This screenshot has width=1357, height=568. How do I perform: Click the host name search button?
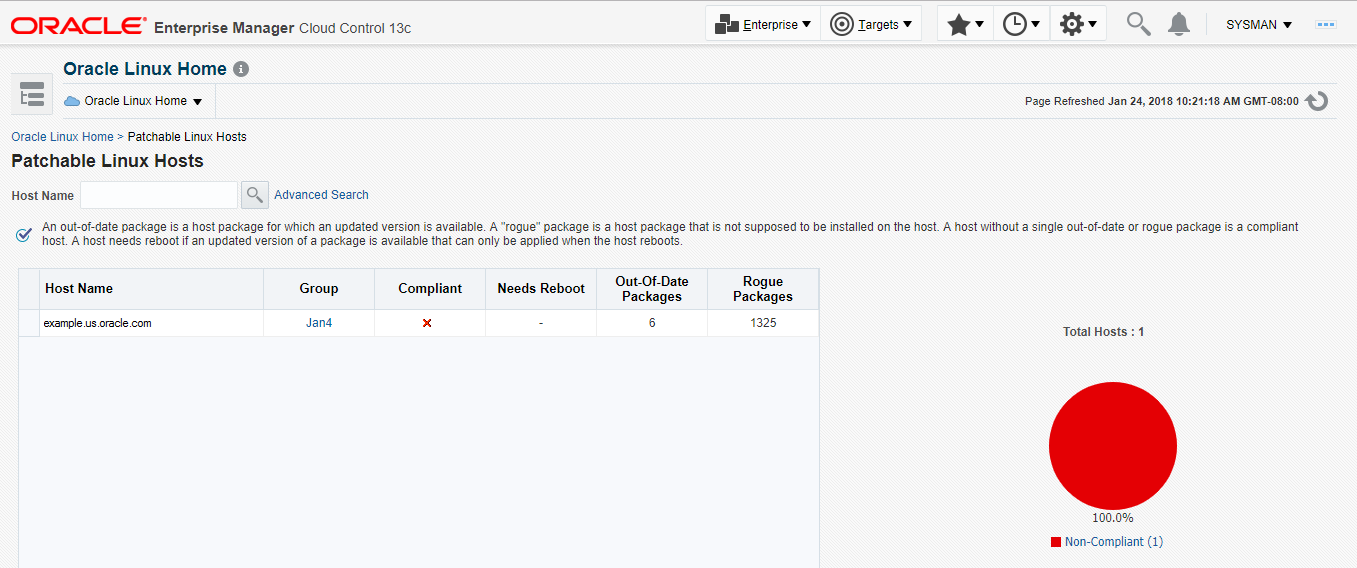255,195
